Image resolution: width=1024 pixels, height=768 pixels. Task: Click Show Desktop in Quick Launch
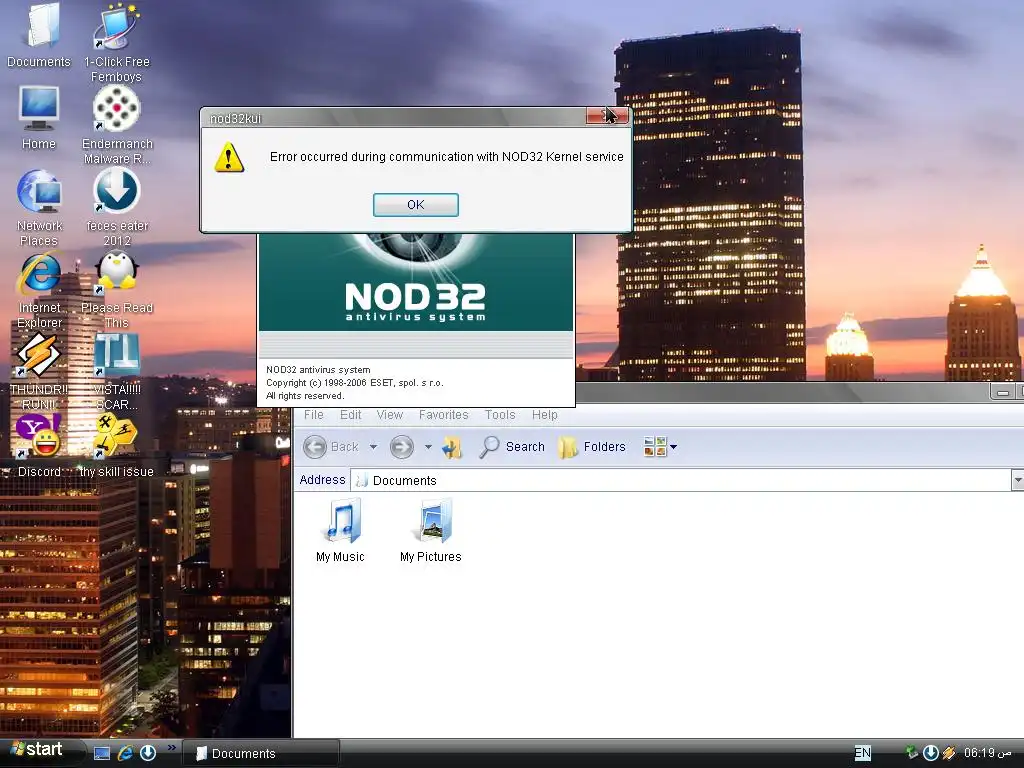[102, 753]
